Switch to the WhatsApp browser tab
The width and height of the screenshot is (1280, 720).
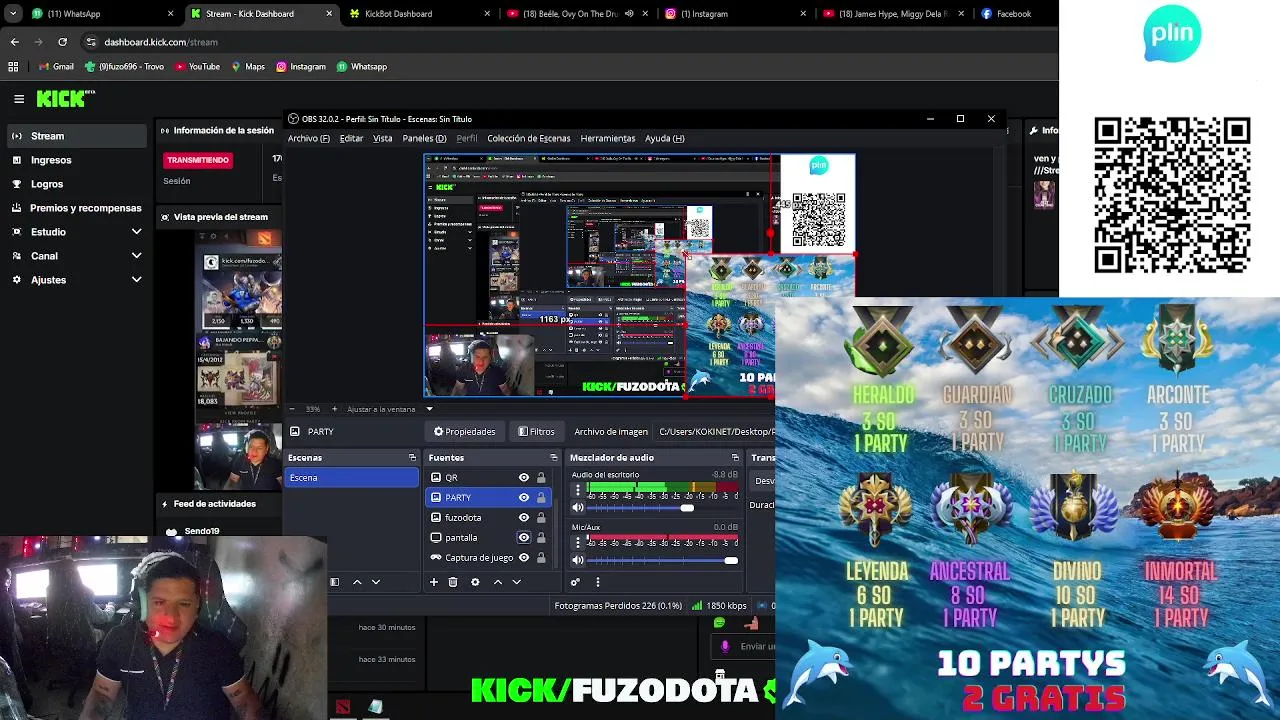click(x=100, y=14)
